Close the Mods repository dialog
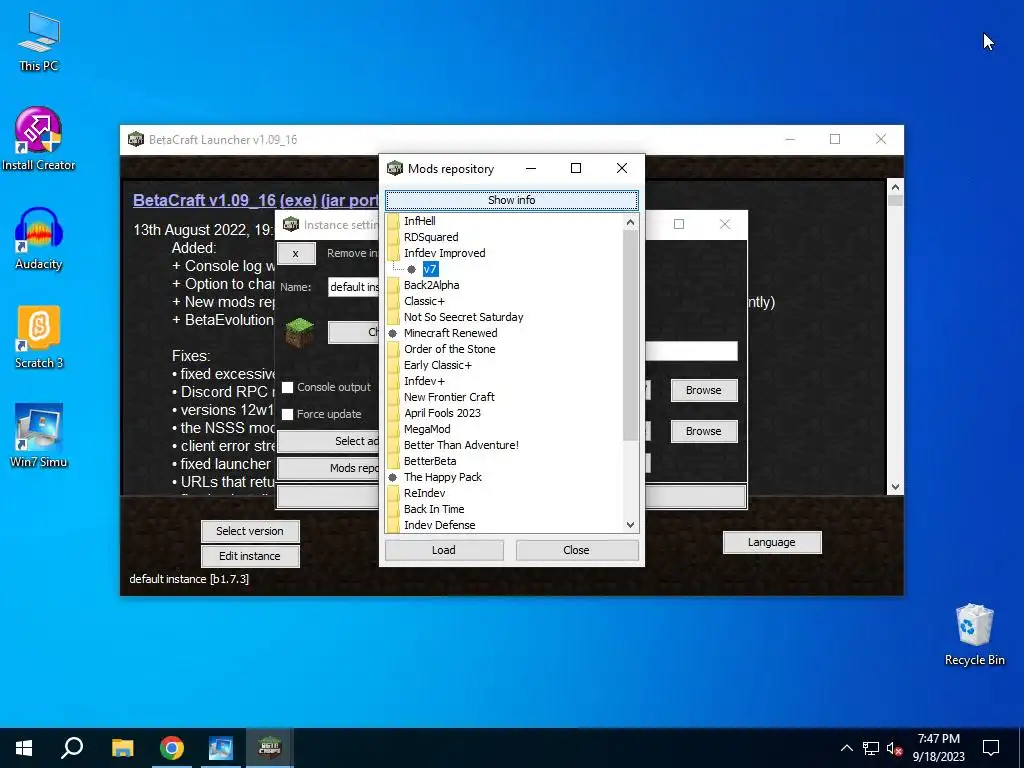1024x768 pixels. pos(577,550)
